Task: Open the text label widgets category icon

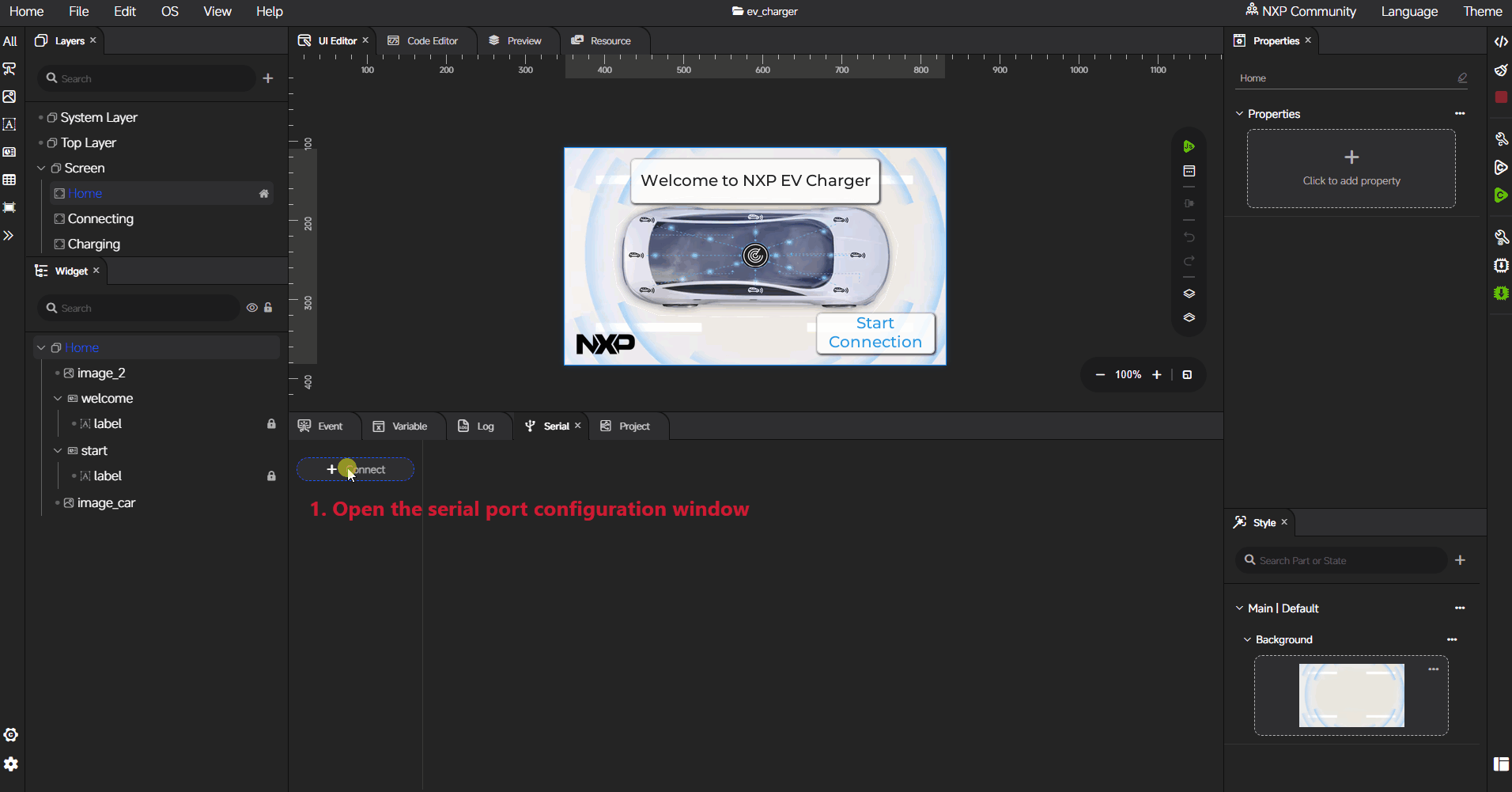Action: (x=9, y=124)
